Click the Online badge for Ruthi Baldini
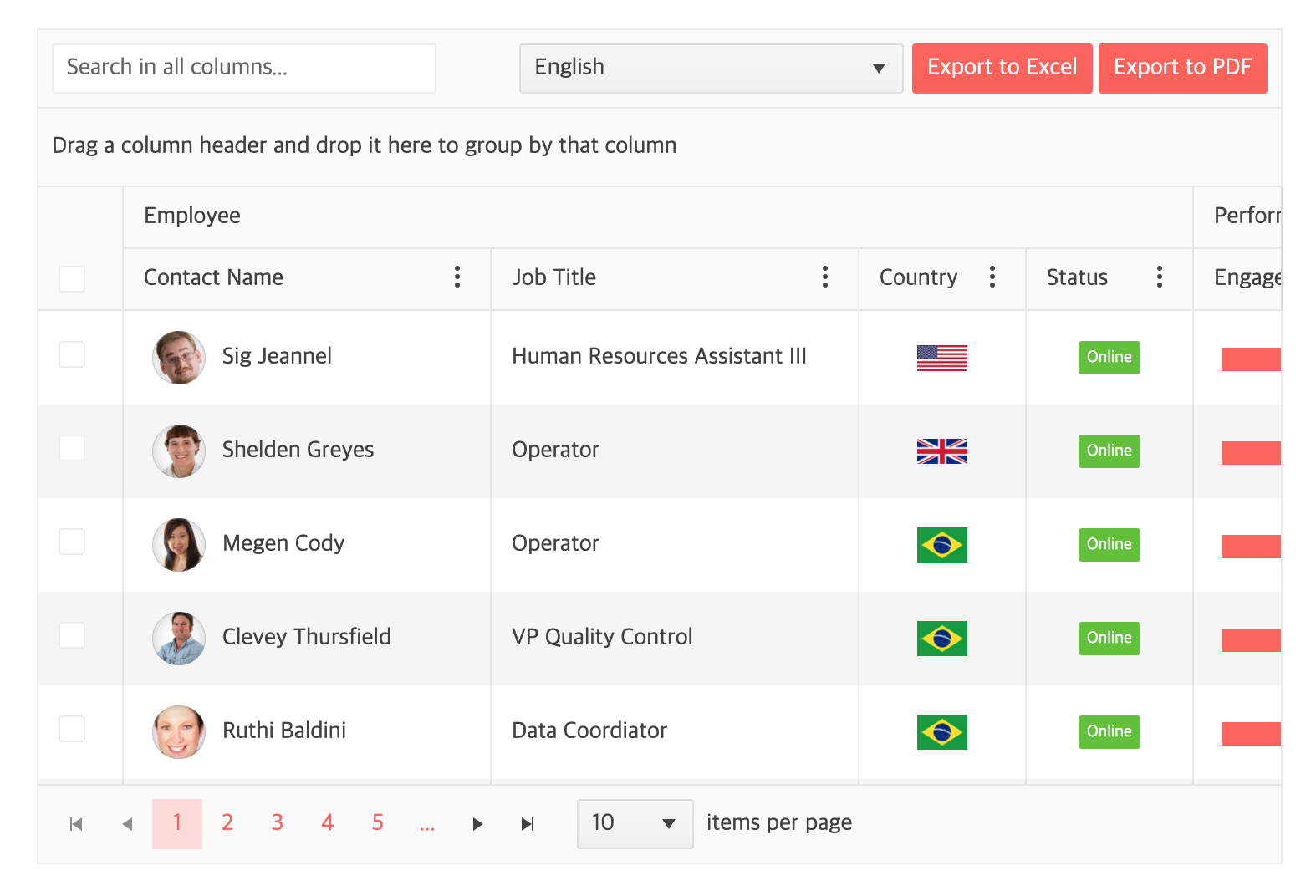The height and width of the screenshot is (896, 1316). pyautogui.click(x=1109, y=732)
